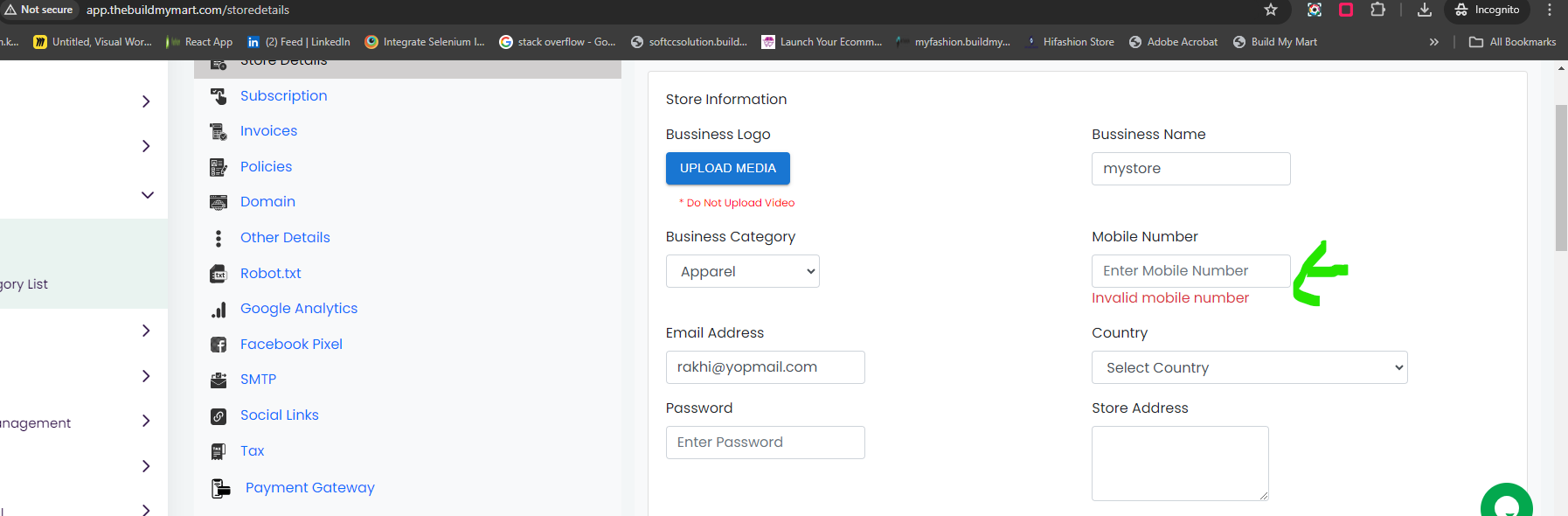1568x516 pixels.
Task: Open the Policies link
Action: coord(267,167)
